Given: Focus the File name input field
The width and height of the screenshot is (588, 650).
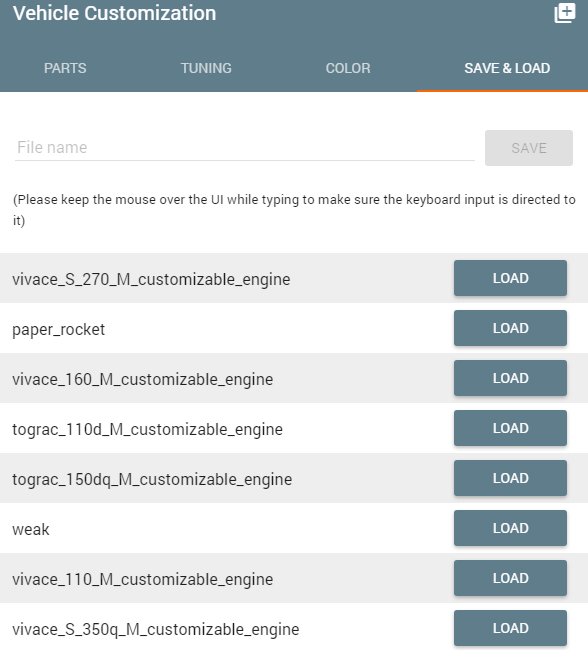Looking at the screenshot, I should click(x=245, y=148).
